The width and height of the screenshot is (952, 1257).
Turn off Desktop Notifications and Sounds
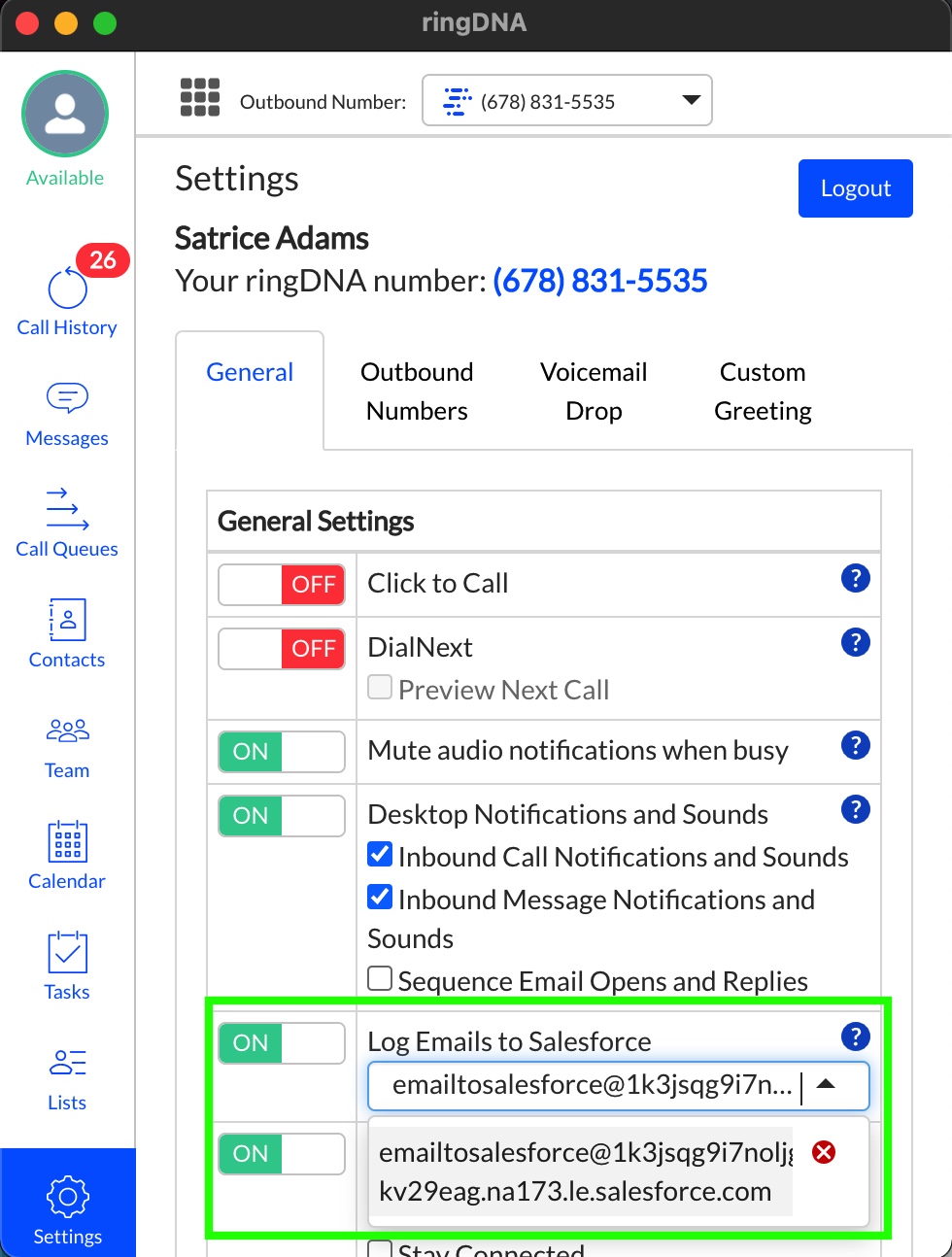pos(282,816)
